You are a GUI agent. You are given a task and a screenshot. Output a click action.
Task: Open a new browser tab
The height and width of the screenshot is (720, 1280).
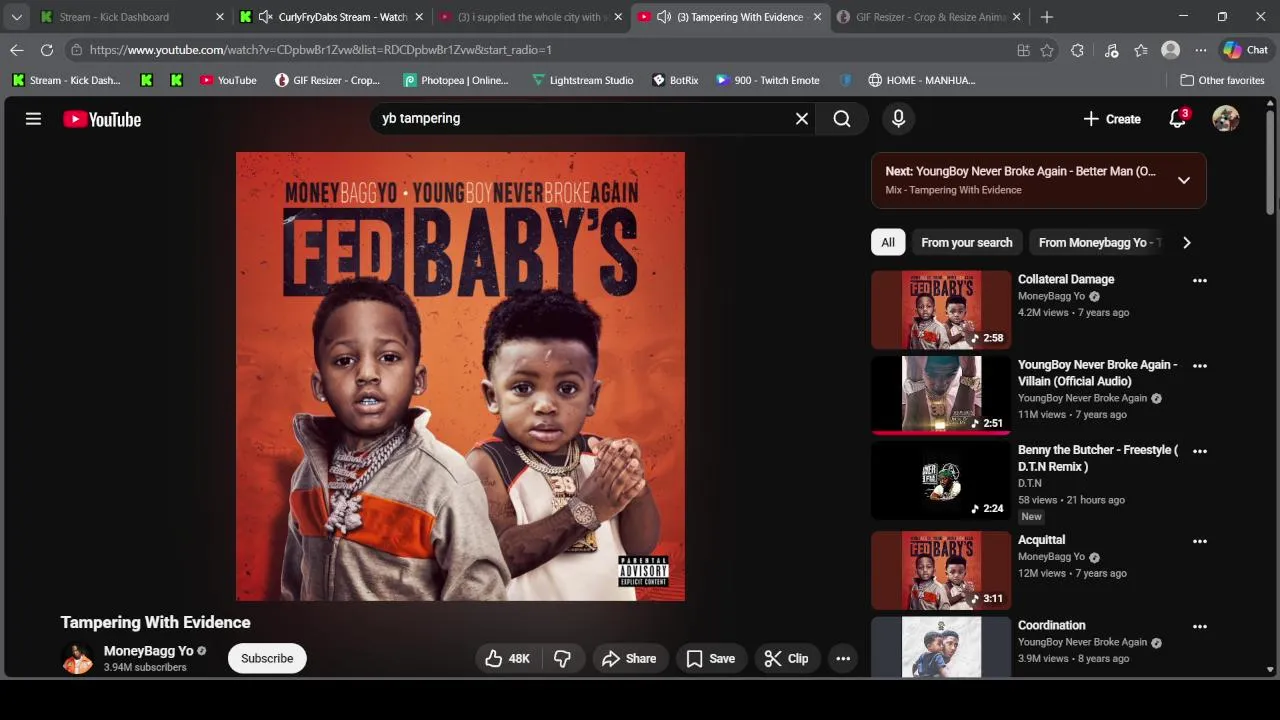(x=1047, y=17)
